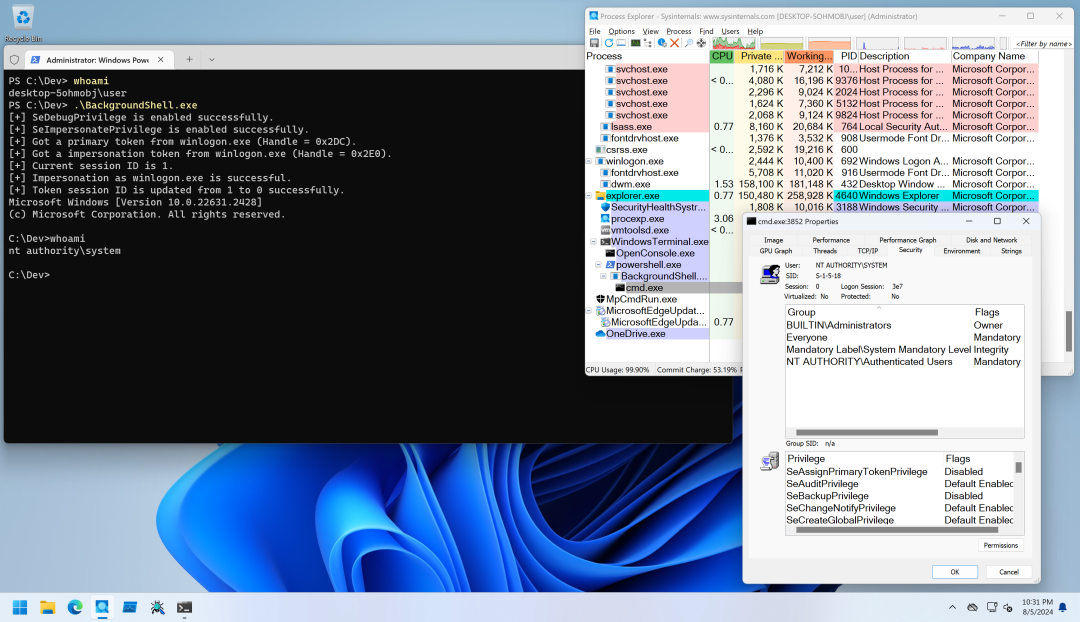Click the Filter by name input field
The image size is (1080, 622).
click(1043, 43)
